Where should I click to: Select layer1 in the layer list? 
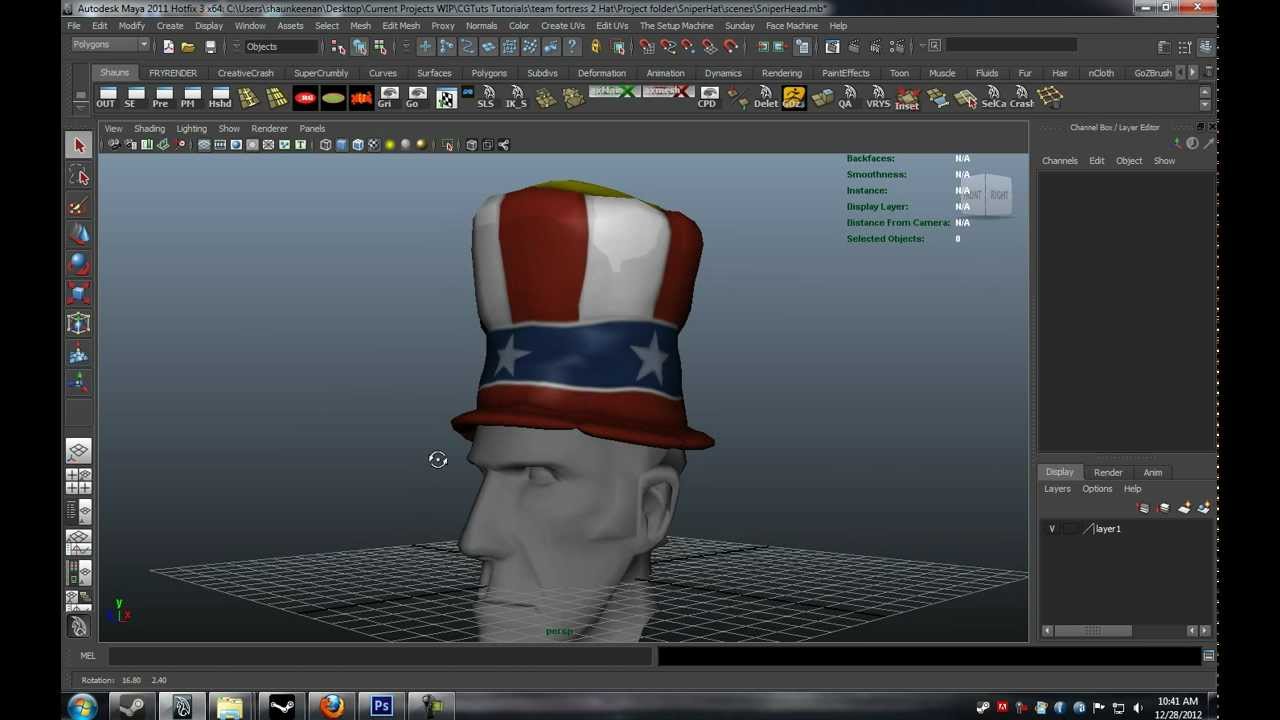pyautogui.click(x=1108, y=529)
